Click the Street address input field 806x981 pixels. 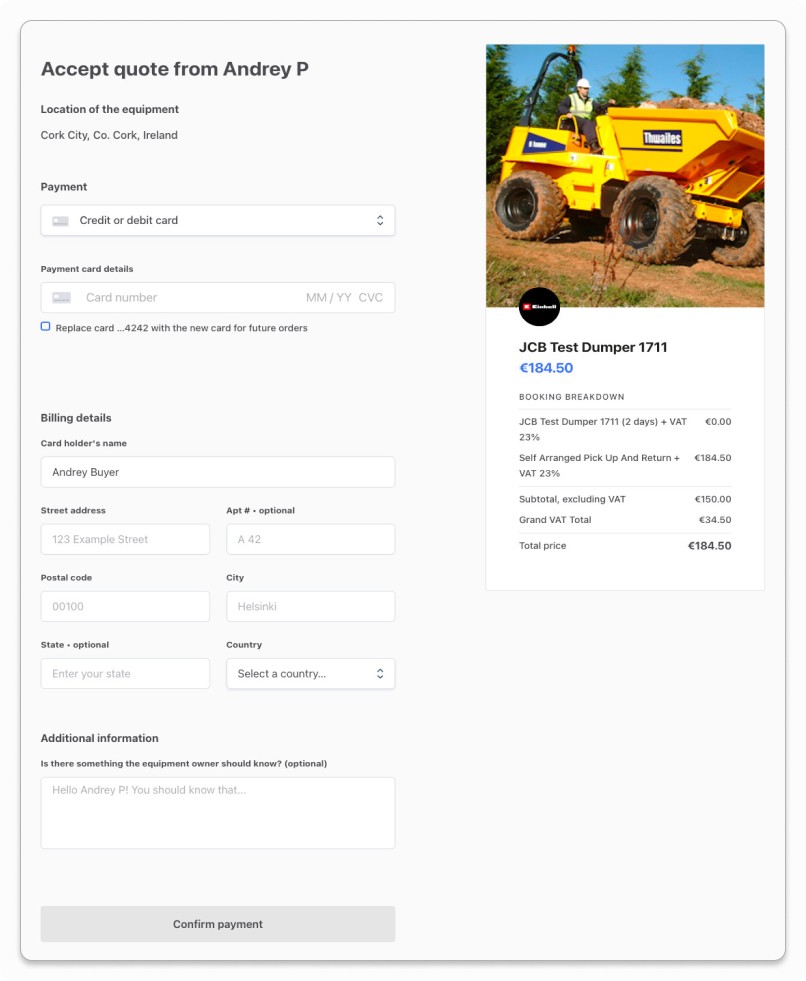click(124, 539)
